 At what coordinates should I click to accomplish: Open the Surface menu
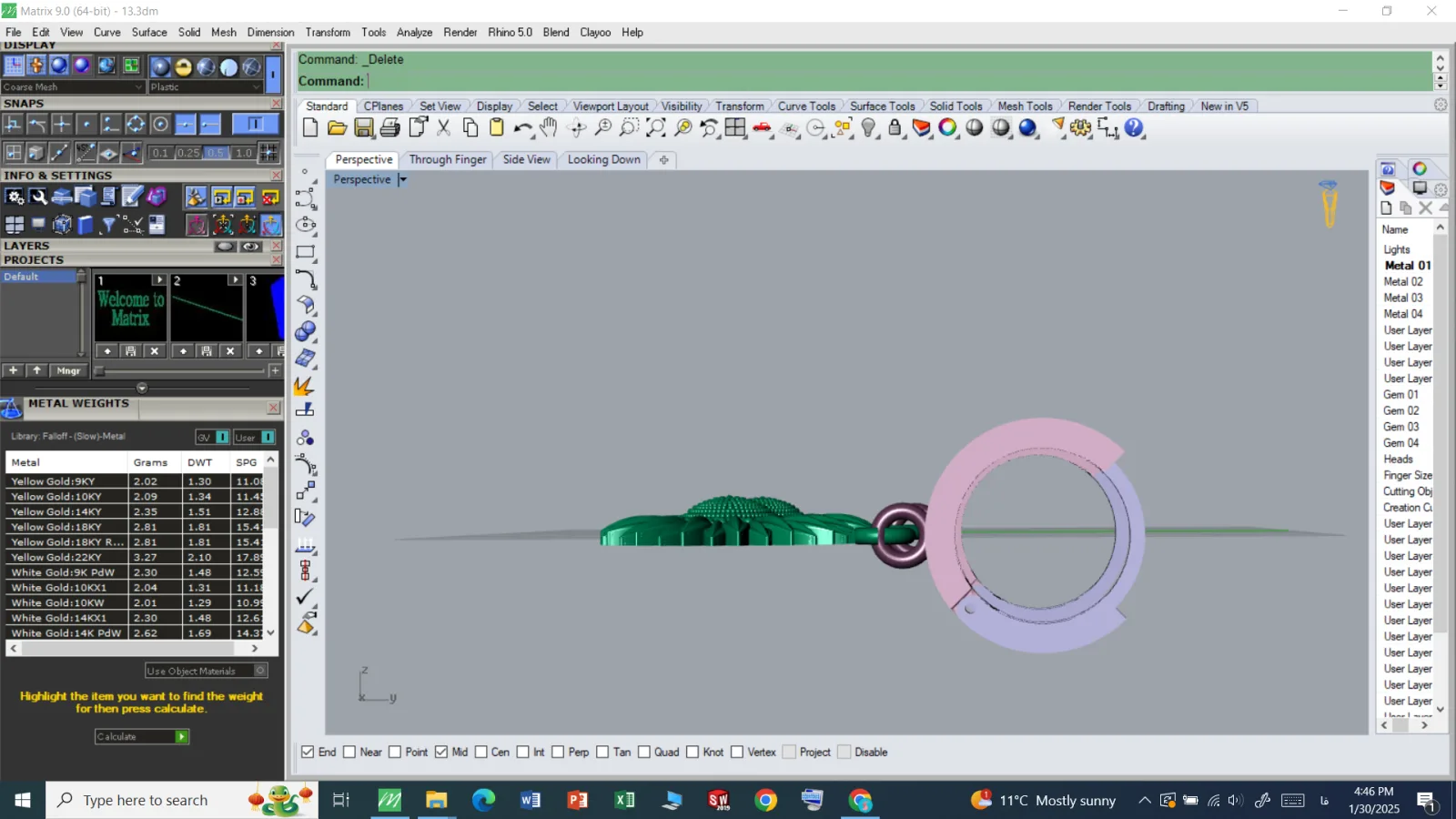[149, 32]
